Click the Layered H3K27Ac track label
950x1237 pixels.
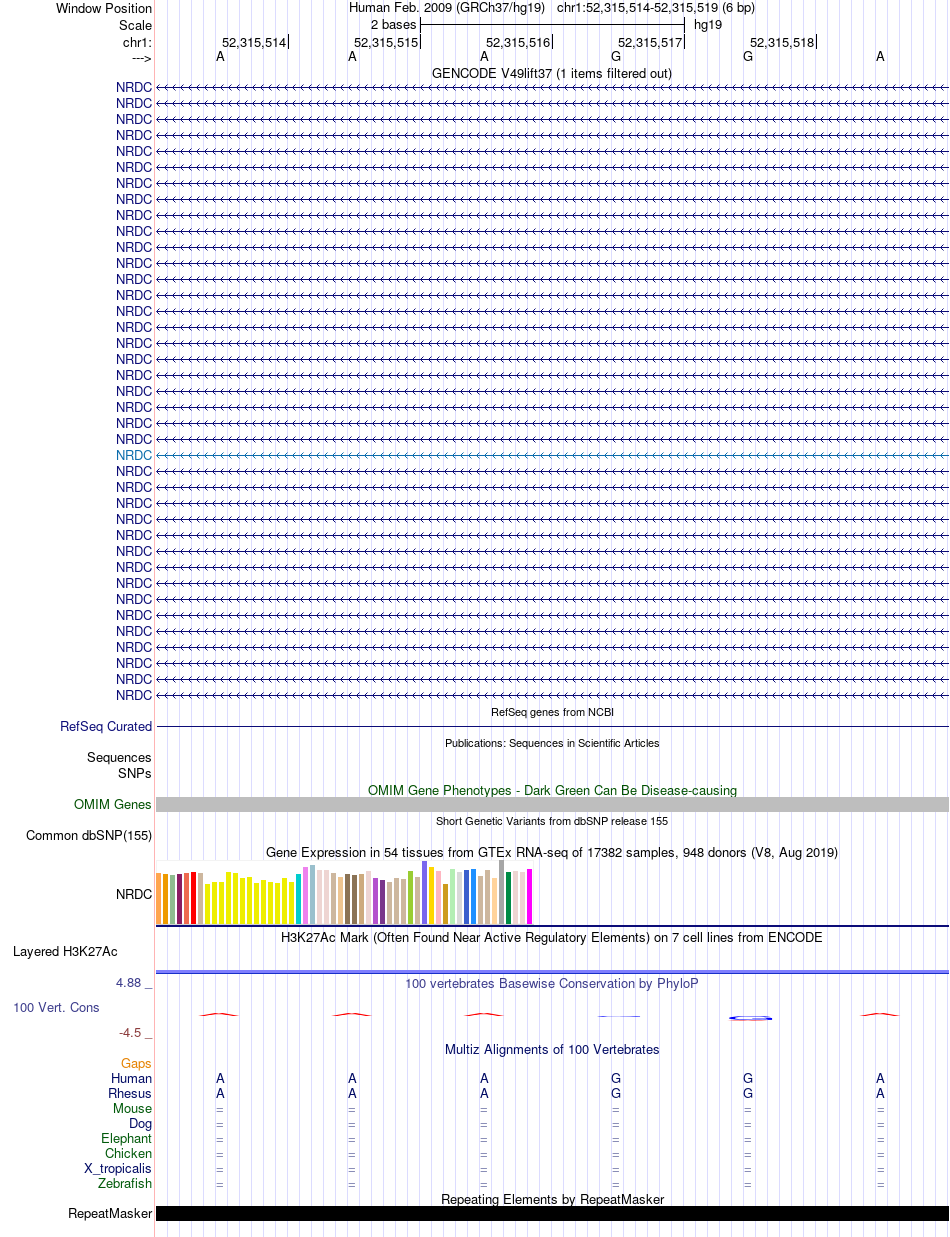pos(65,952)
